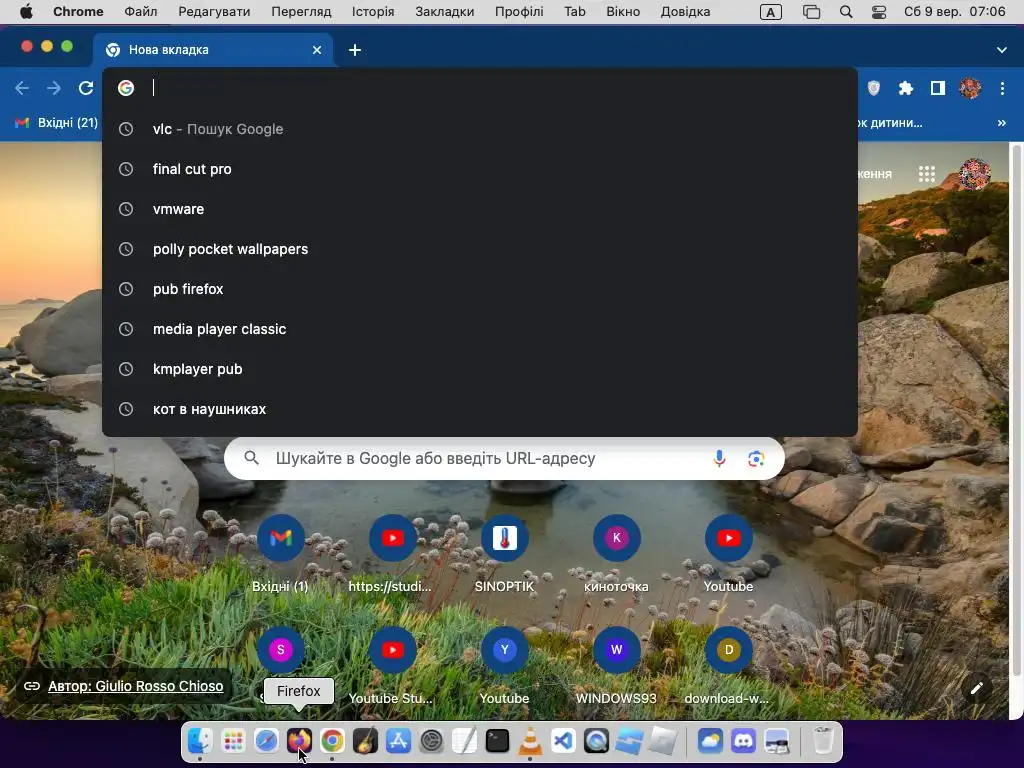1024x768 pixels.
Task: Launch Firefox from the Dock
Action: pos(298,741)
